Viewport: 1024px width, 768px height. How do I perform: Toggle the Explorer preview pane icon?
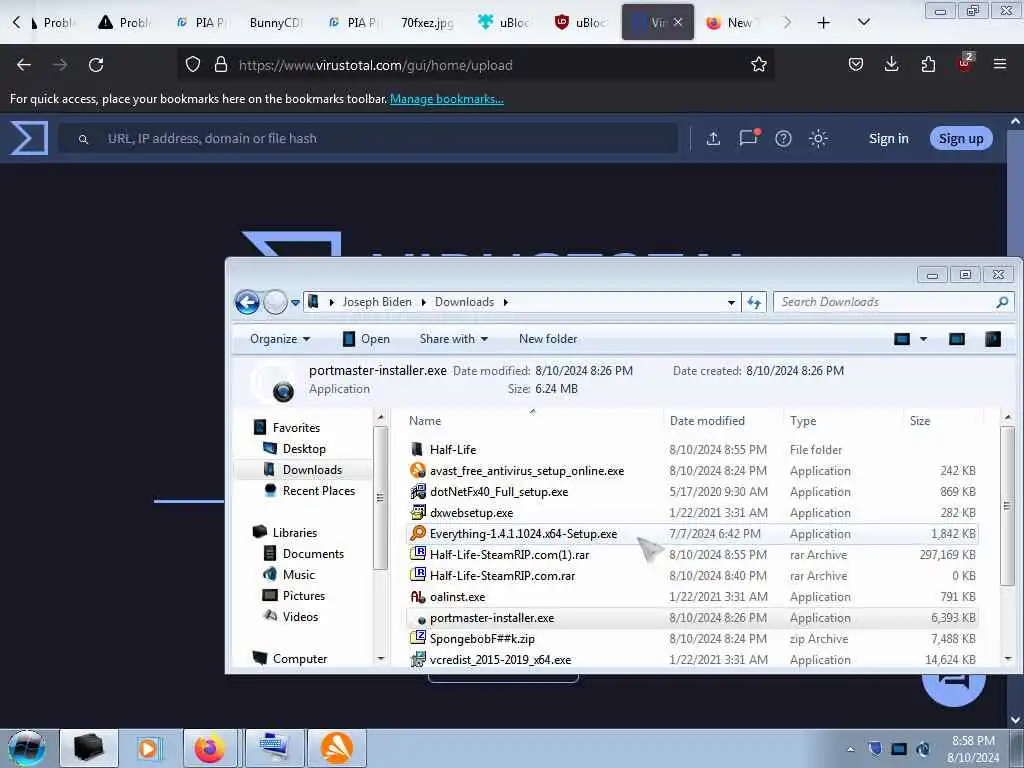tap(957, 339)
